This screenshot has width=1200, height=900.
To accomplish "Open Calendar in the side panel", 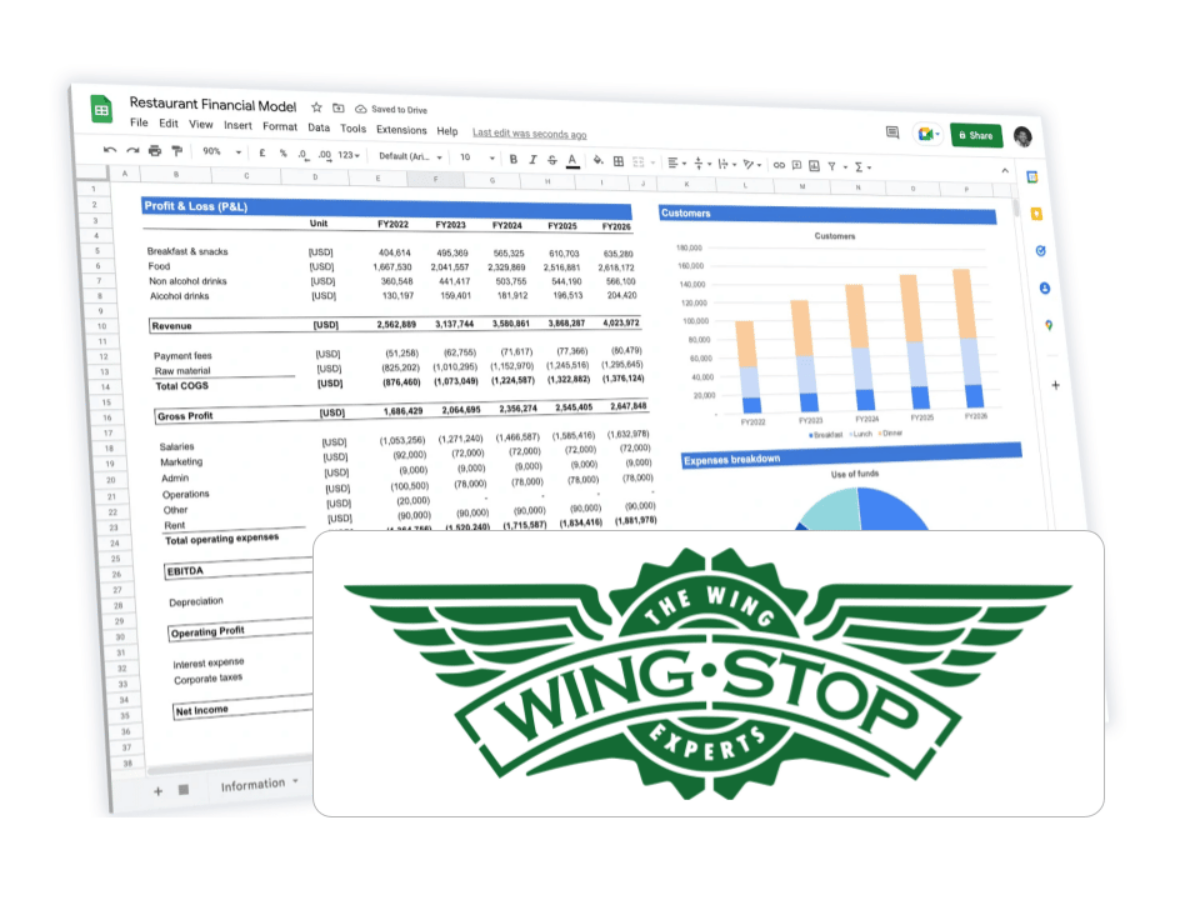I will pos(1032,177).
